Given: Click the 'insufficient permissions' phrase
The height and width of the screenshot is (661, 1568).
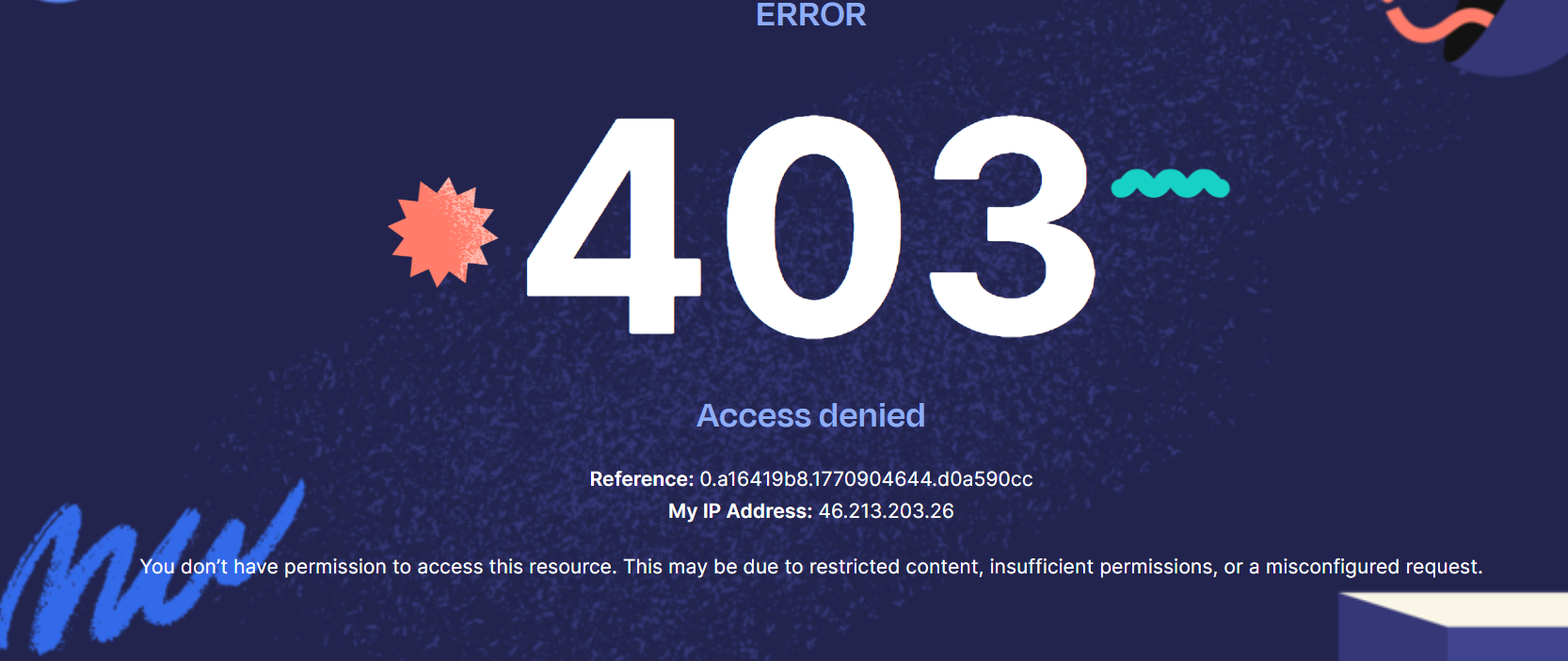Looking at the screenshot, I should click(1103, 567).
